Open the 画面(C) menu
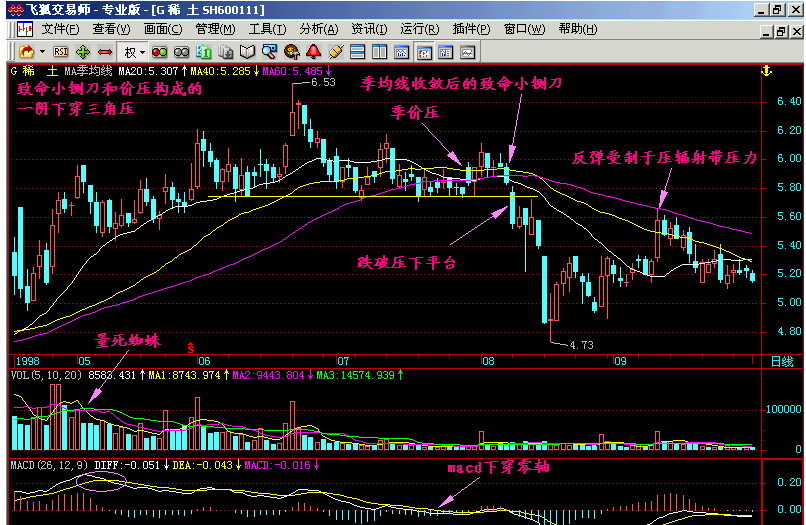 [163, 29]
